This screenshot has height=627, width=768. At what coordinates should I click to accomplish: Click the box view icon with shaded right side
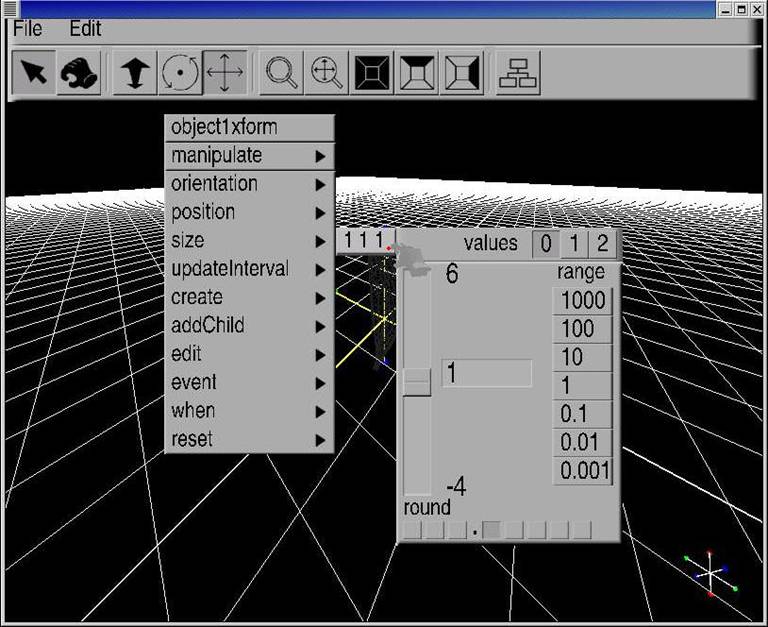[x=462, y=72]
